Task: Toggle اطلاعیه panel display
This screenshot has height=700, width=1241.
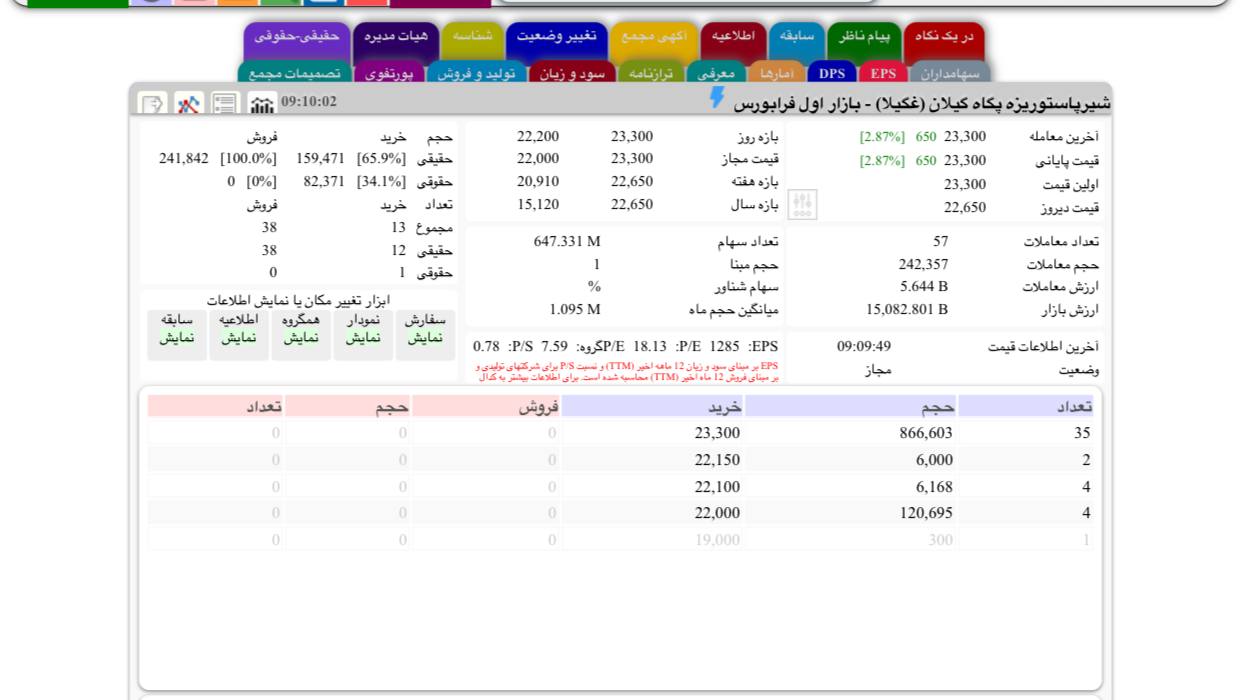Action: (238, 330)
